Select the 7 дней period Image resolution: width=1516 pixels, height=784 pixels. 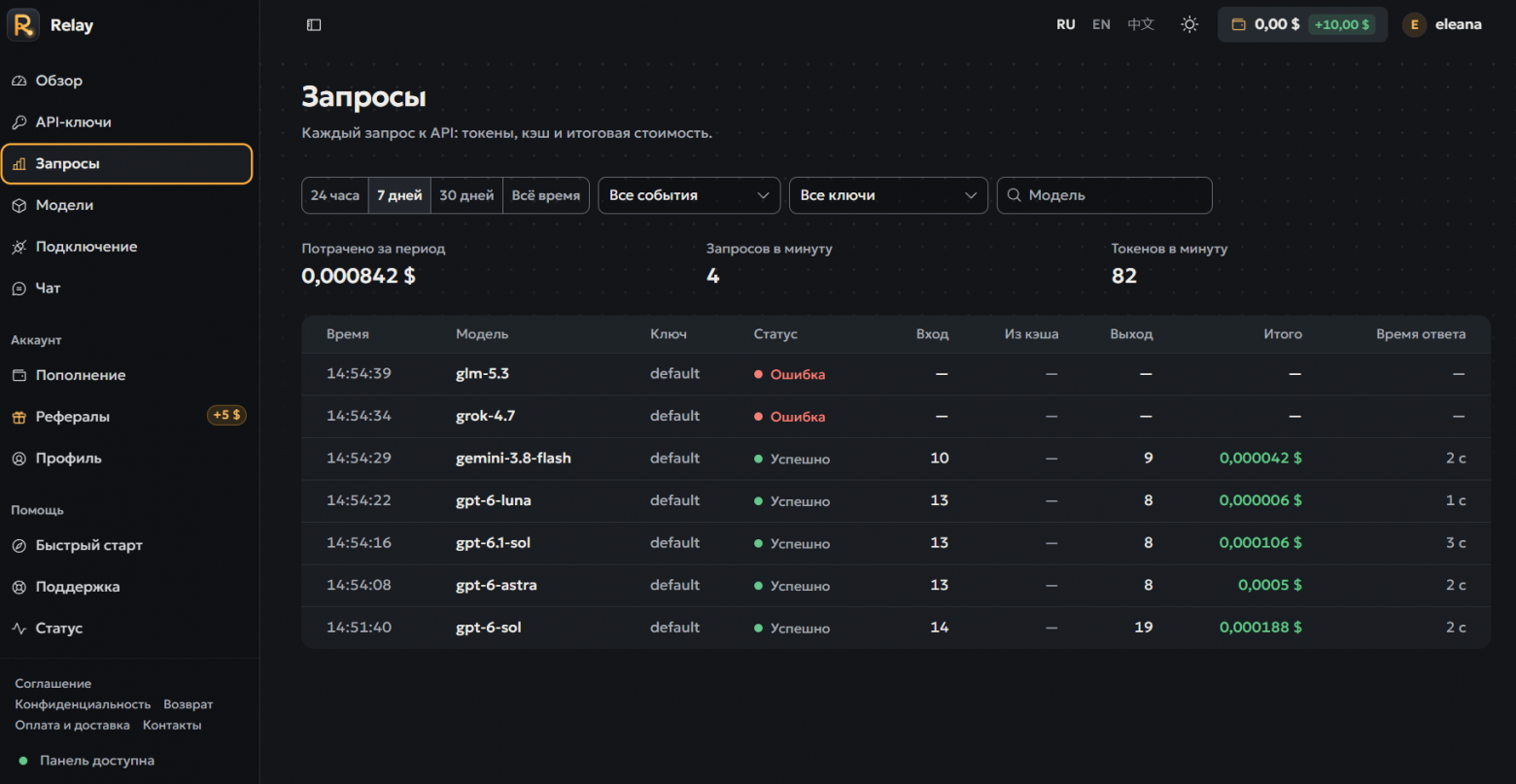click(x=399, y=195)
